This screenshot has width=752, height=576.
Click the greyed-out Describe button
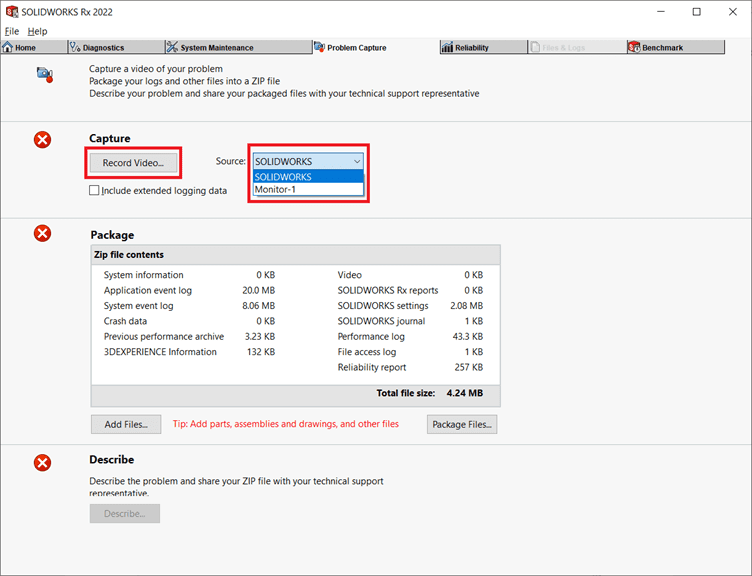[125, 514]
